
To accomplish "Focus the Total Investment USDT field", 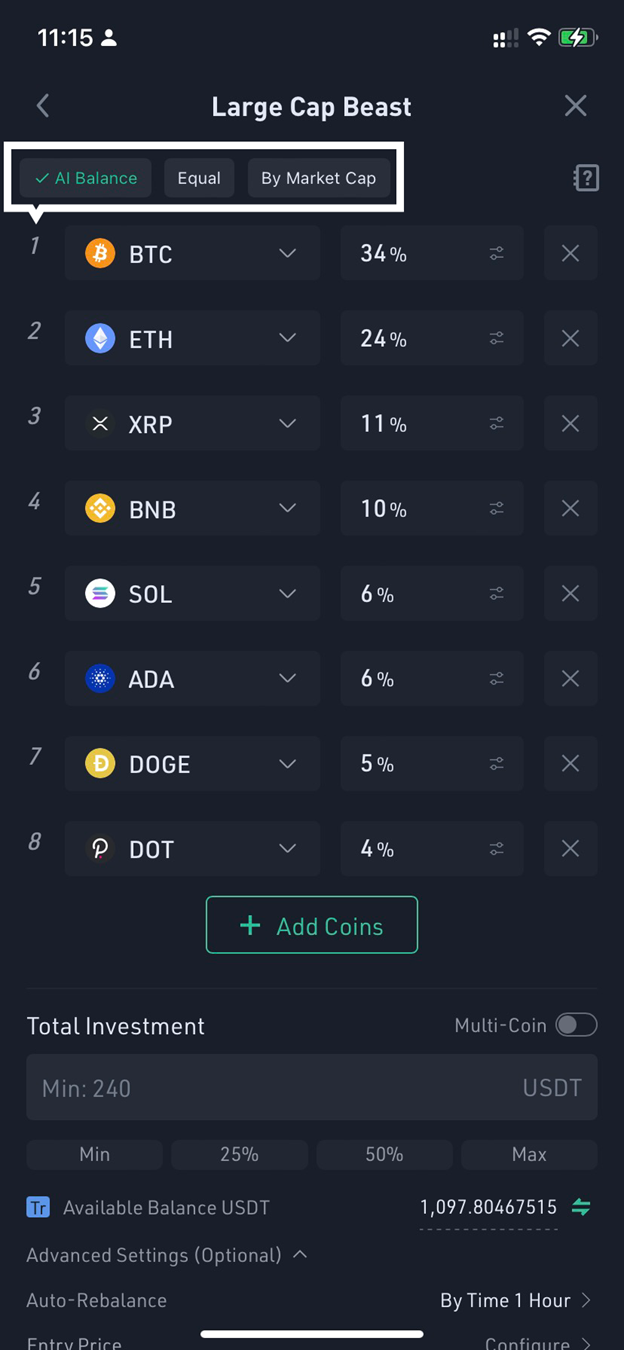I will coord(312,1087).
